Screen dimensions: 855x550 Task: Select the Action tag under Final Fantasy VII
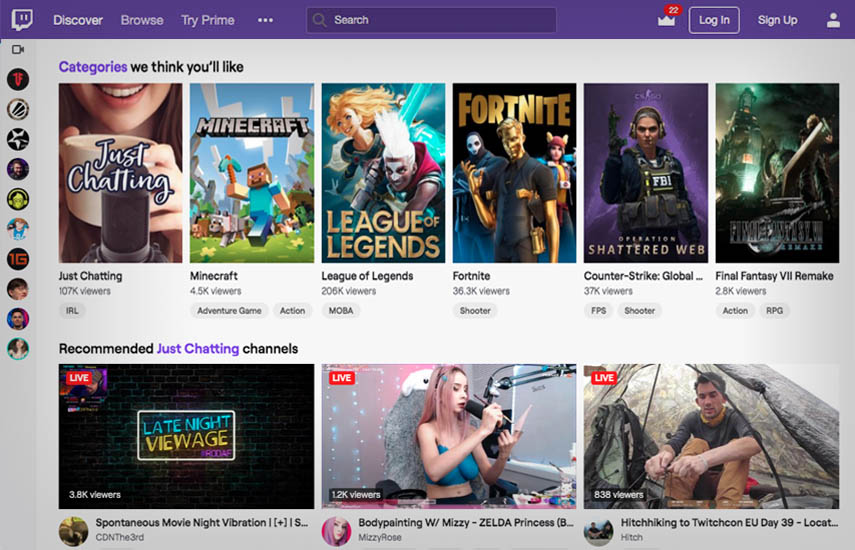click(735, 311)
